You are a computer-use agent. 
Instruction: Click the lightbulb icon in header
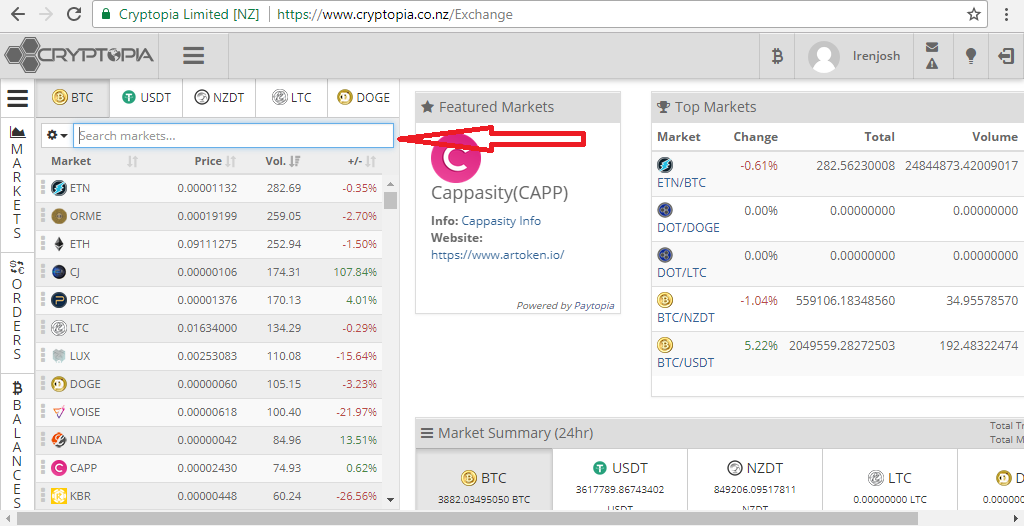point(971,56)
